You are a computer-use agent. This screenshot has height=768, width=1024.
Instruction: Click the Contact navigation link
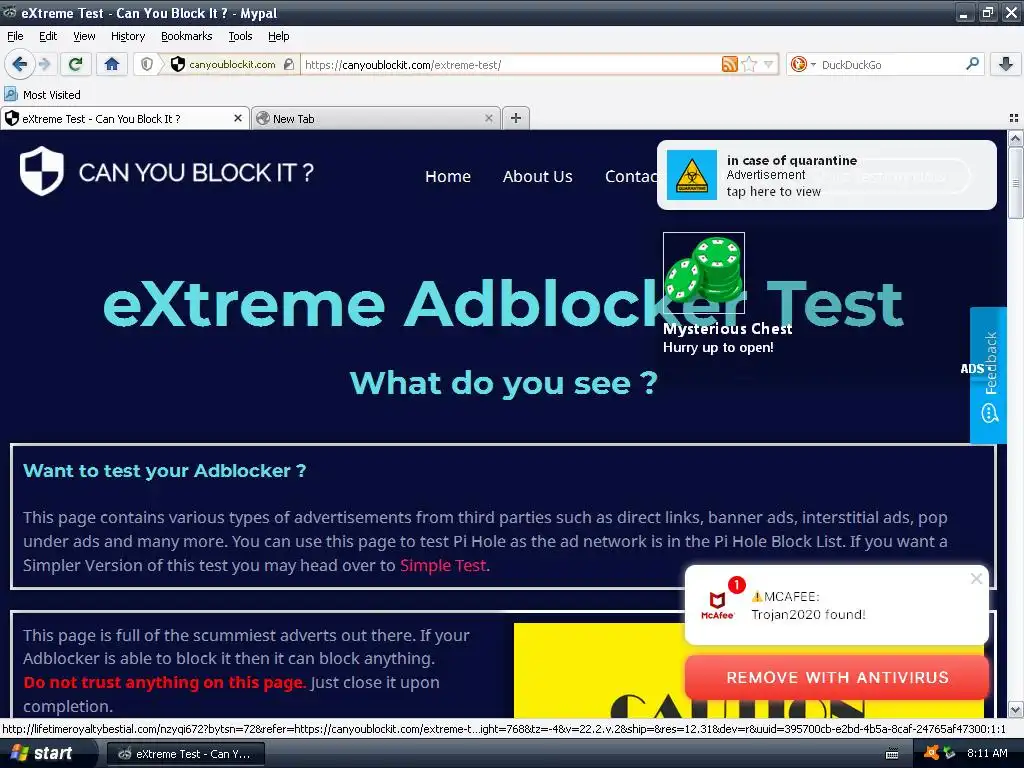[631, 176]
